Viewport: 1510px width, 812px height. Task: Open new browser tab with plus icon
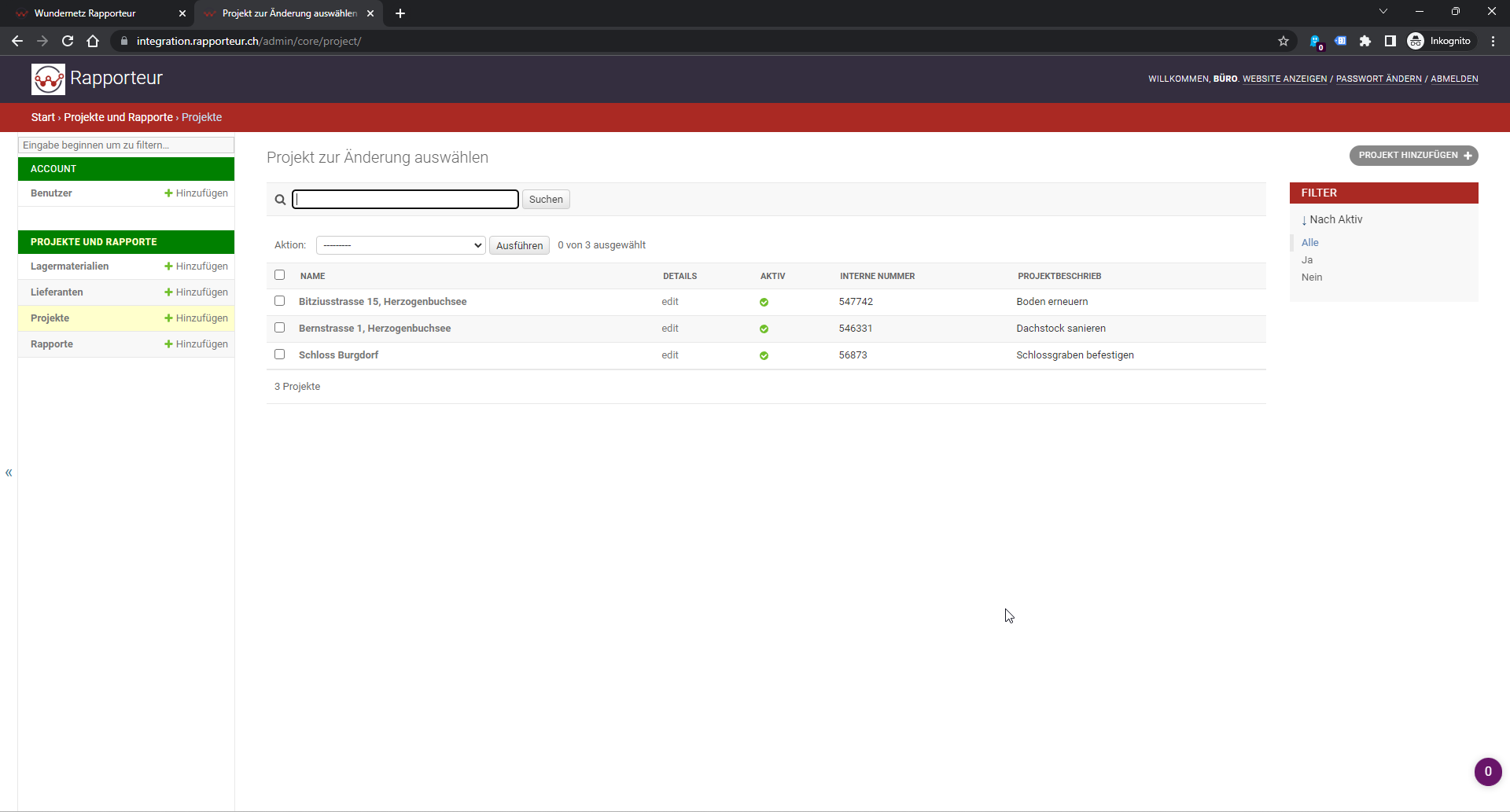tap(400, 13)
